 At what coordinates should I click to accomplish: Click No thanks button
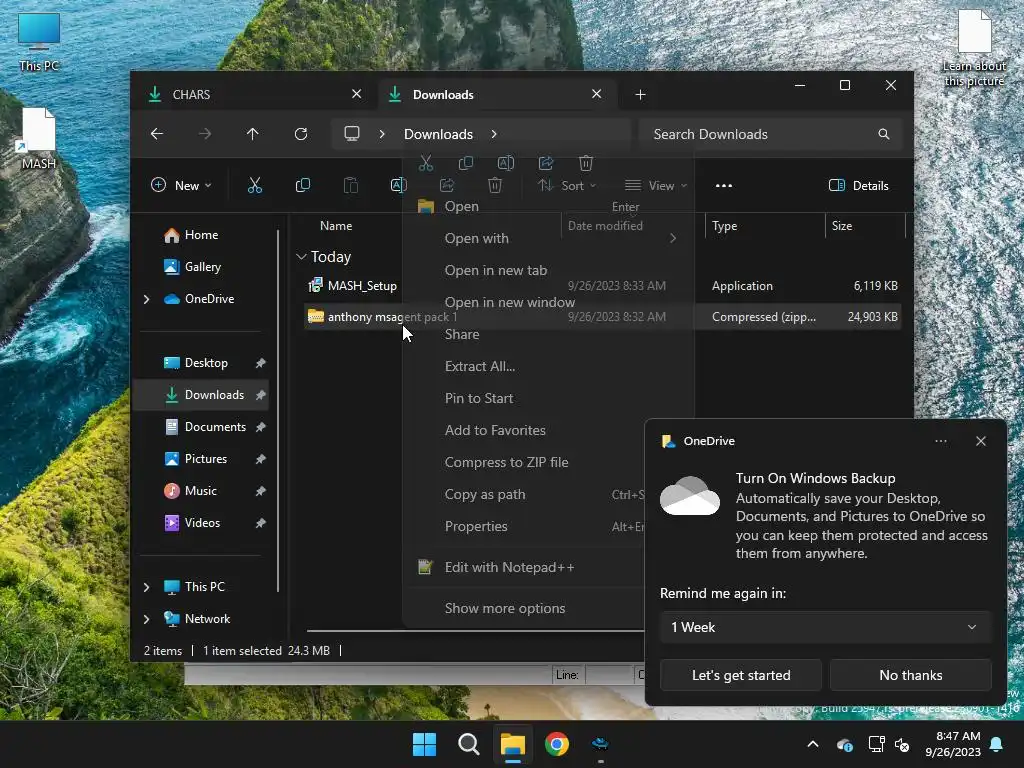point(910,675)
